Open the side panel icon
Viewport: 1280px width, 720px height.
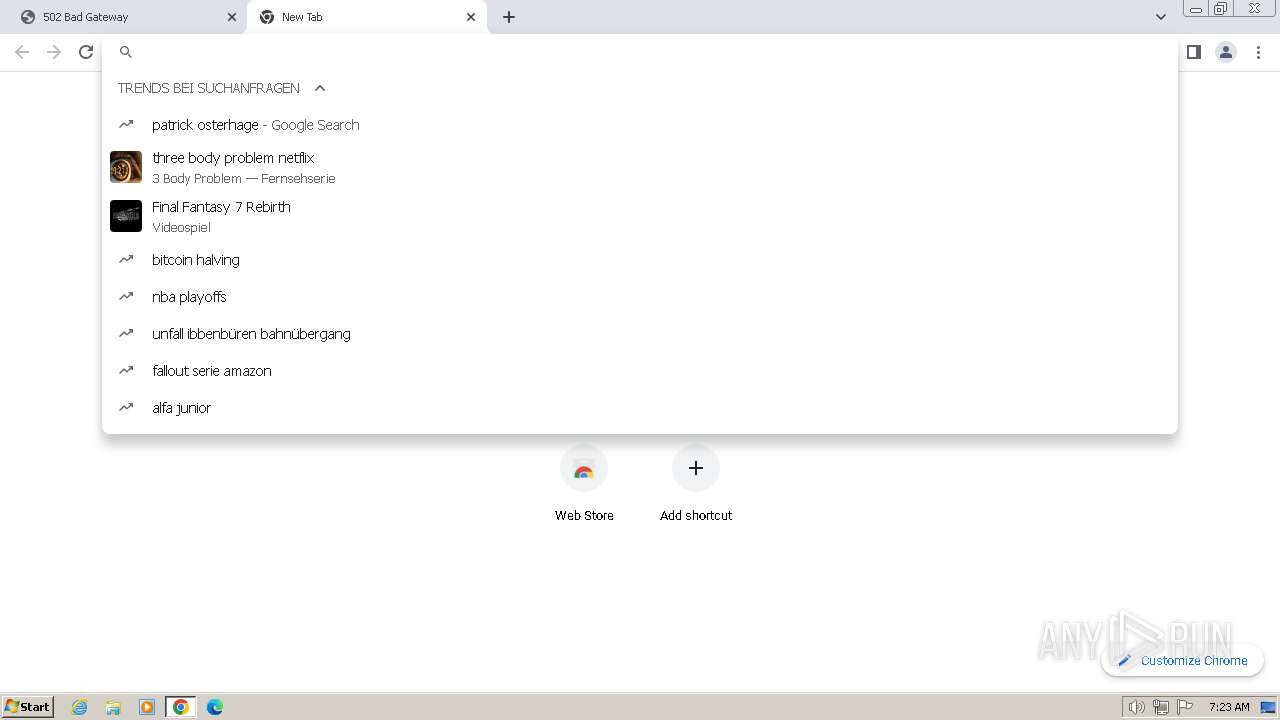click(x=1193, y=52)
